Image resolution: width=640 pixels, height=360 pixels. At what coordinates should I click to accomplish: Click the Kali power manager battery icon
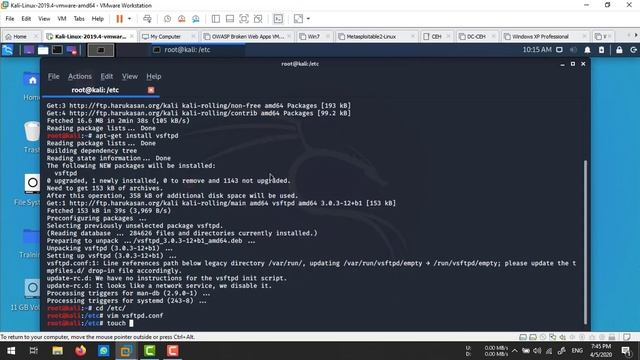(x=601, y=50)
